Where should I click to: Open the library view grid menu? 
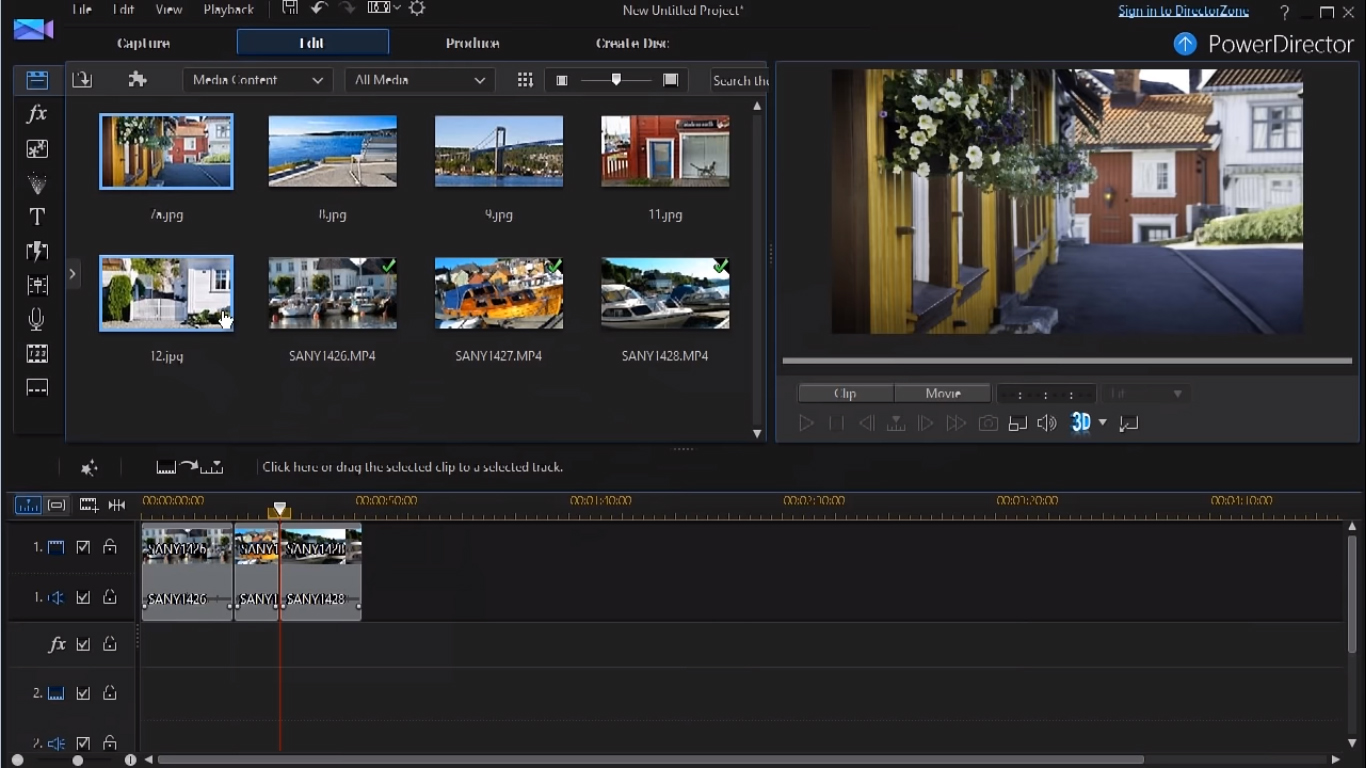pyautogui.click(x=525, y=80)
